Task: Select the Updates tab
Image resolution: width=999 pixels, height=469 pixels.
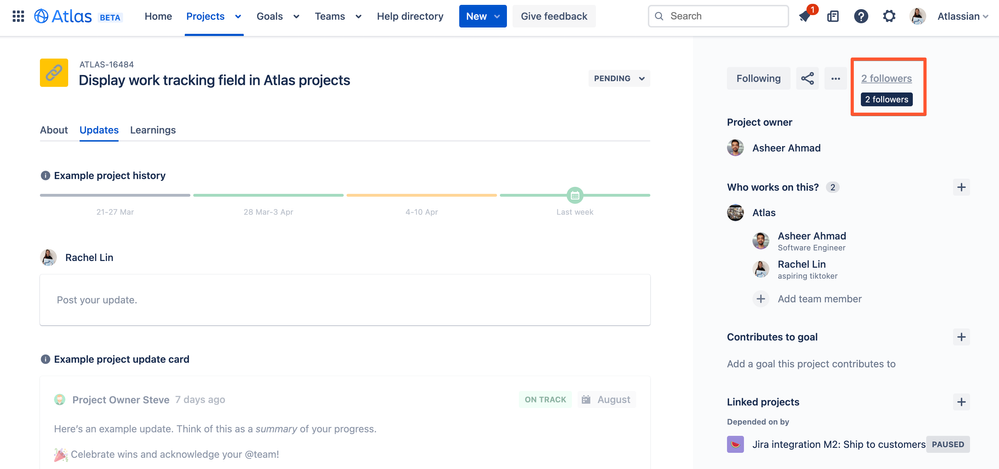Action: point(99,130)
